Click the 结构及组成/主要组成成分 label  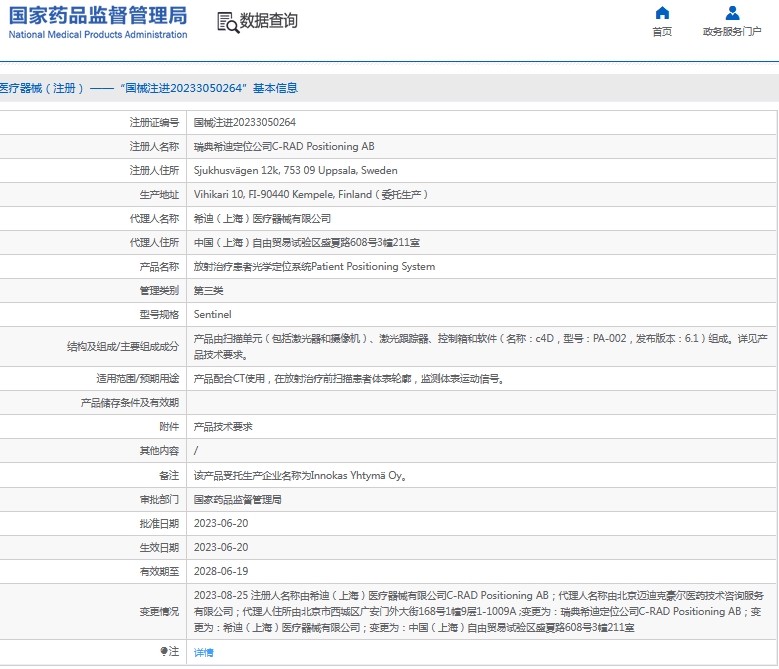click(123, 346)
